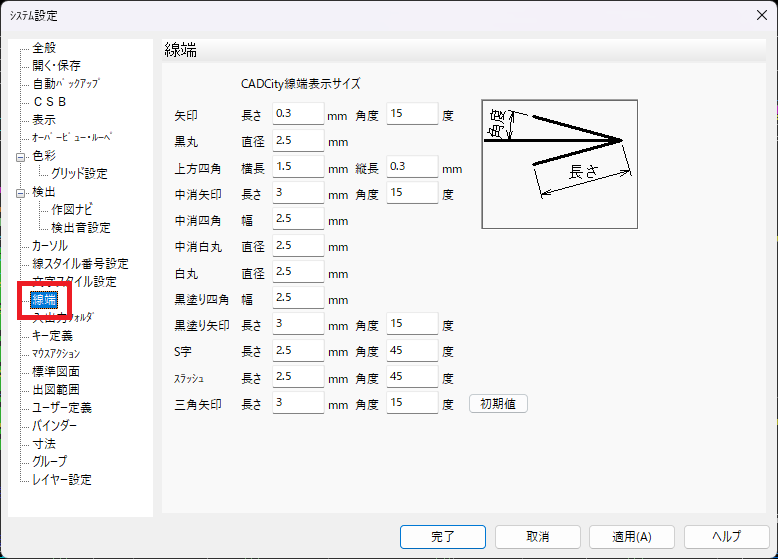Focus the 中消矢印 角度 field
778x559 pixels.
tap(412, 192)
